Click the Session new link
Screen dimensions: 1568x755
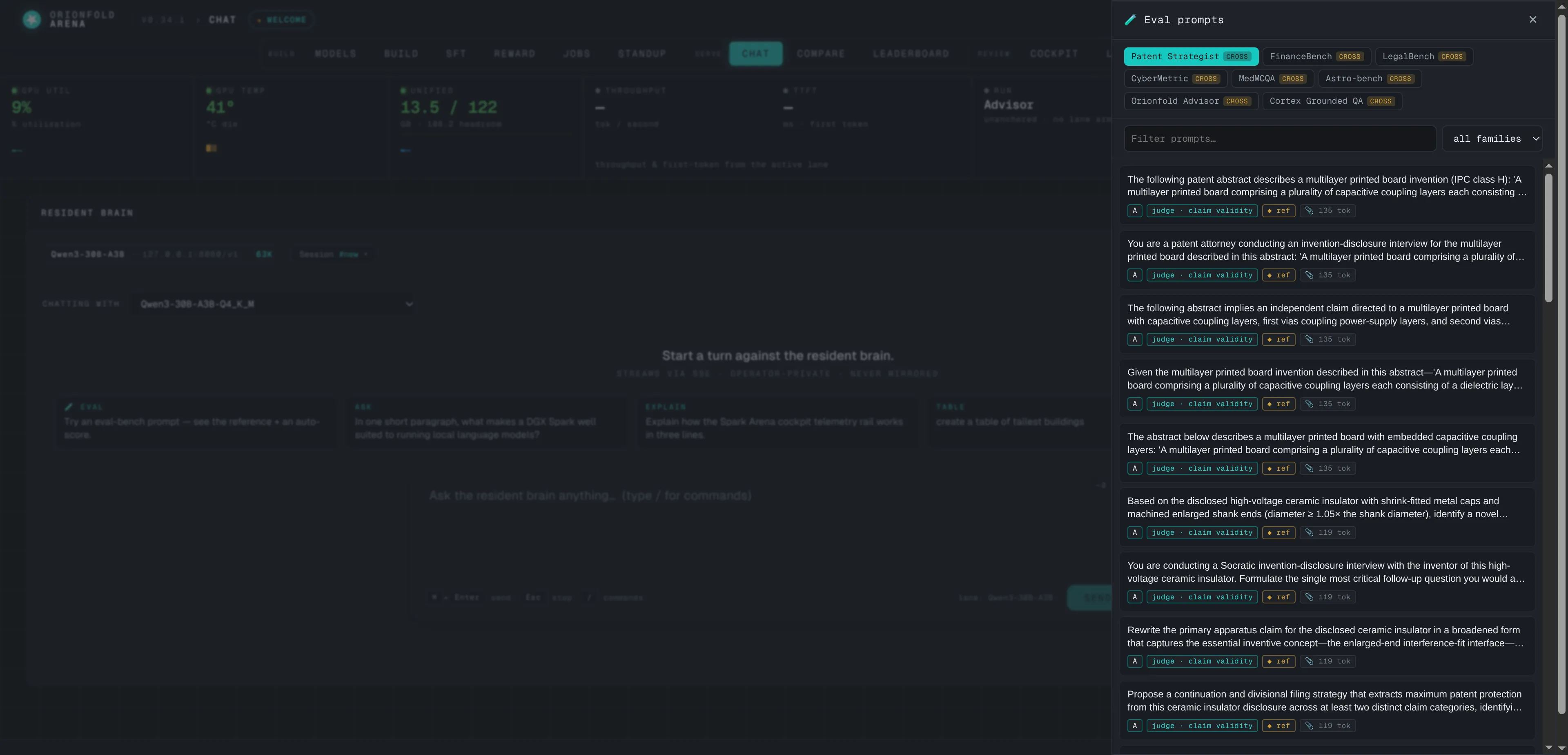[x=333, y=255]
